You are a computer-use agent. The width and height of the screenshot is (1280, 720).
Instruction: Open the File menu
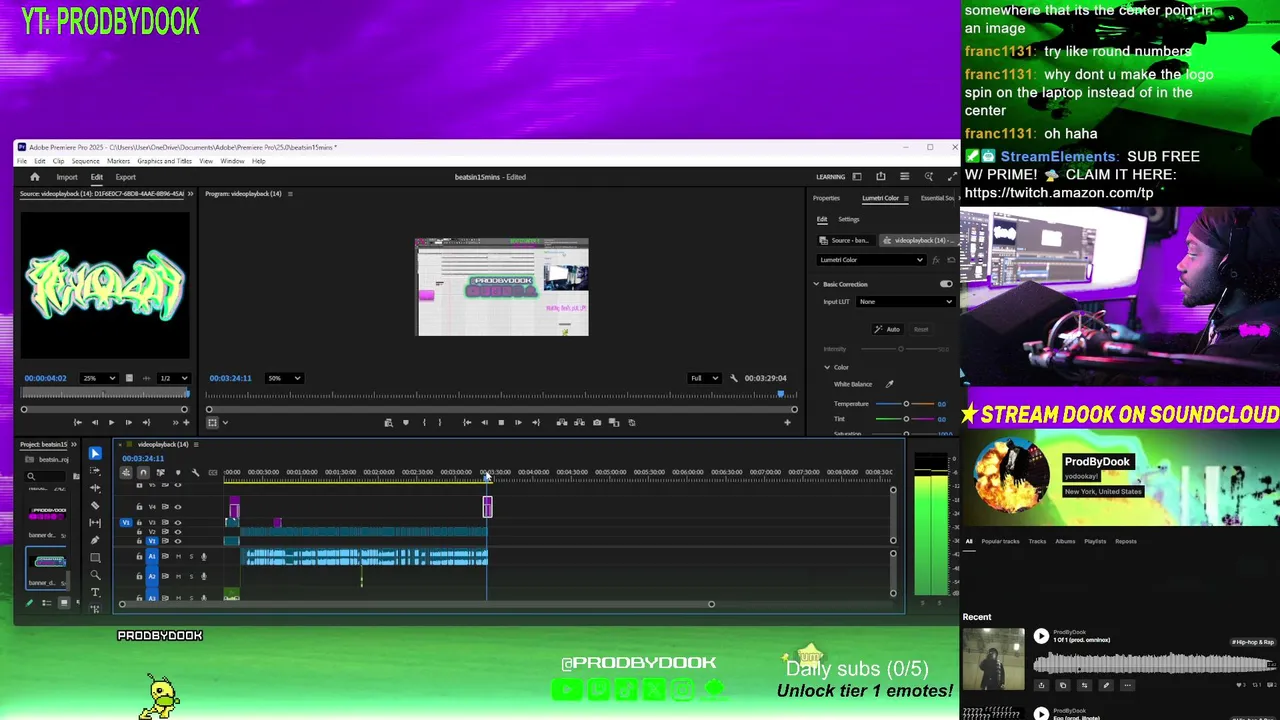(x=21, y=161)
